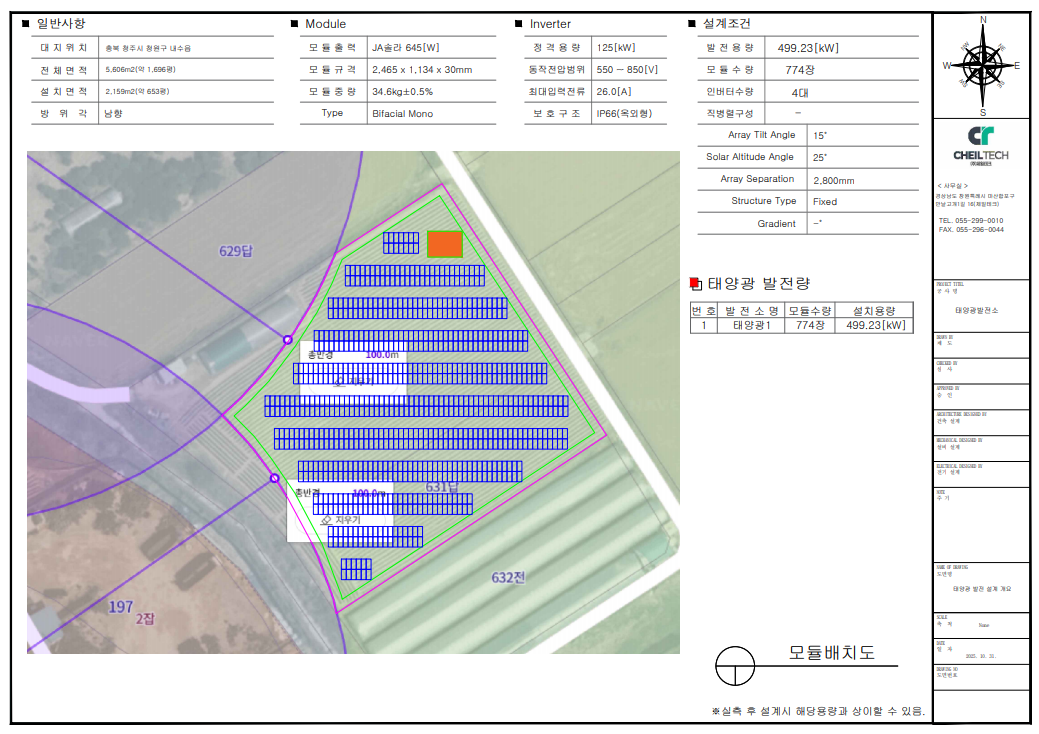Screen dimensions: 1039x734
Task: Select the 499.23[kW] 발전용량 value cell
Action: [808, 48]
